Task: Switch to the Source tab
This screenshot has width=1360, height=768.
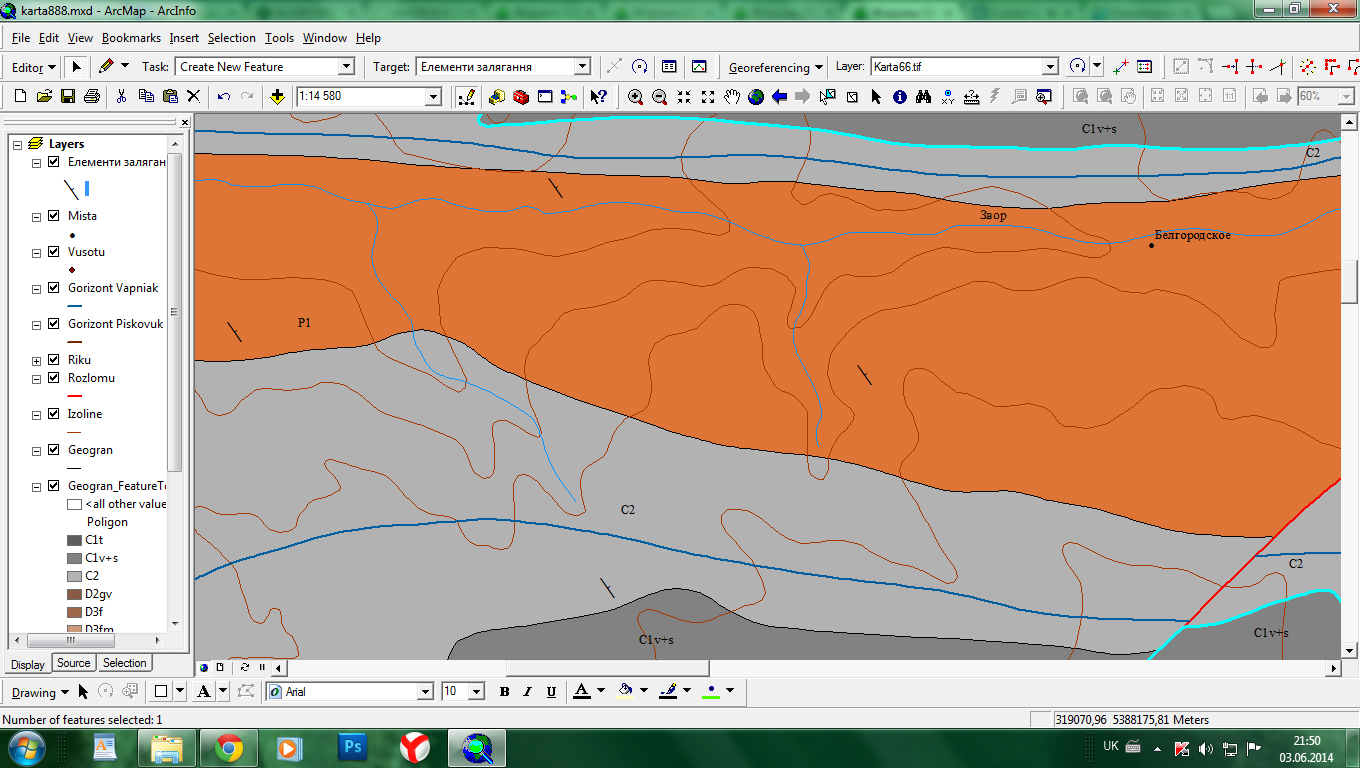Action: 73,663
